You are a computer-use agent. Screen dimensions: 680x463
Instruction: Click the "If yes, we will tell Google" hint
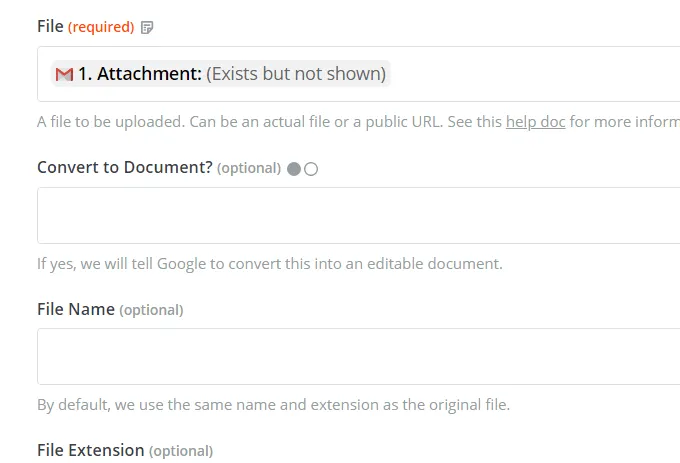pos(269,264)
